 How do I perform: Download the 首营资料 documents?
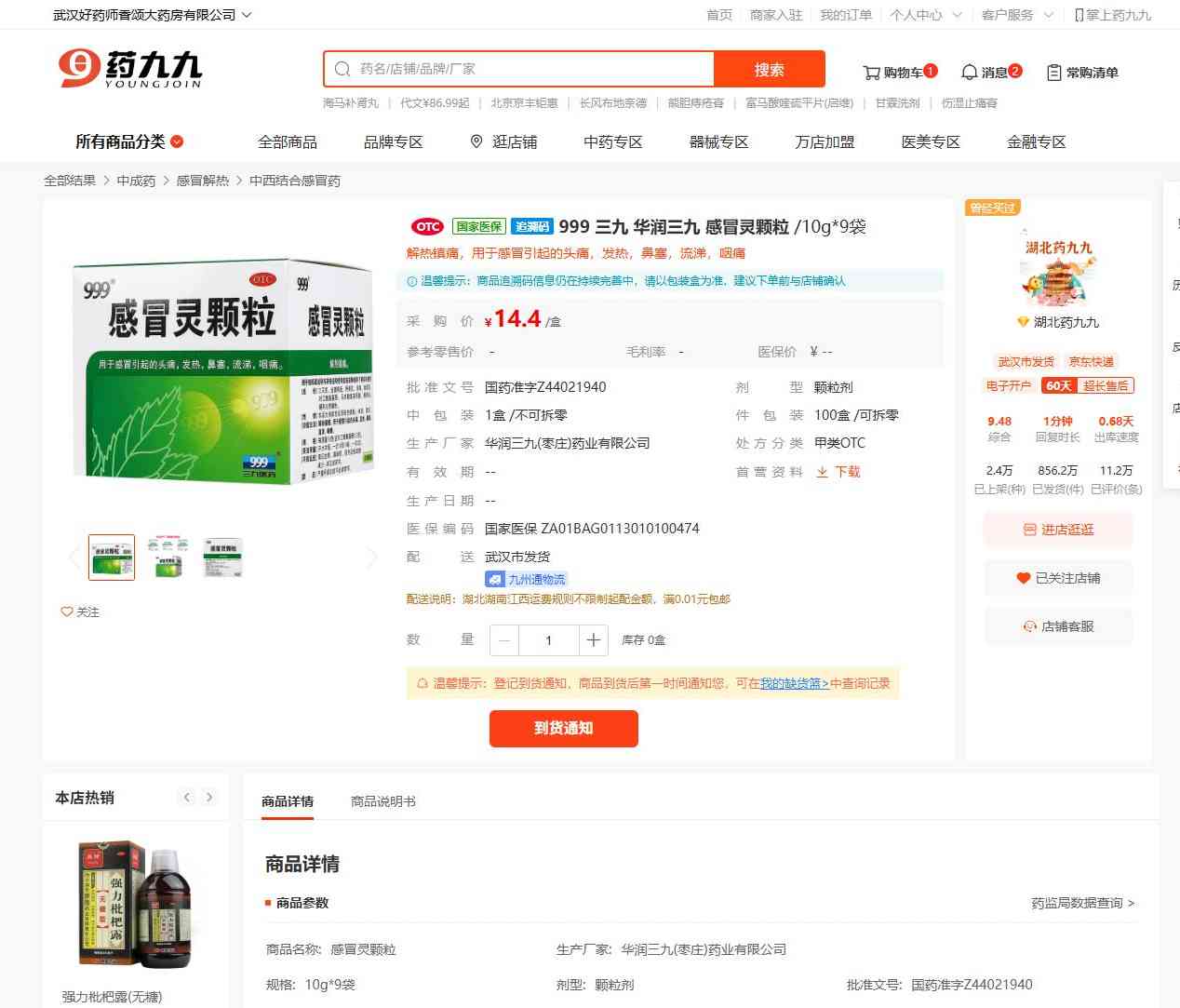click(838, 472)
